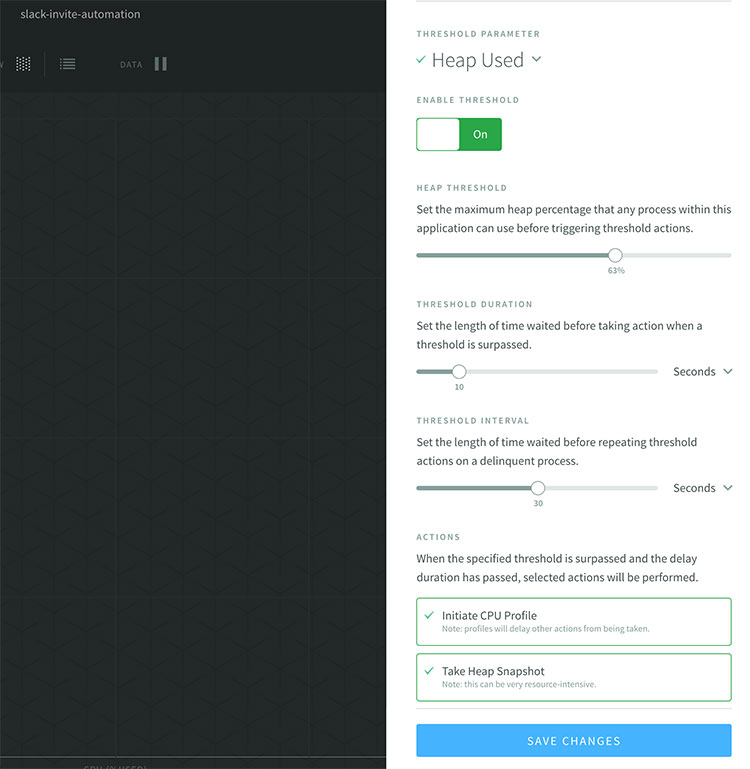Click the Save Changes button
The width and height of the screenshot is (750, 769).
coord(573,741)
